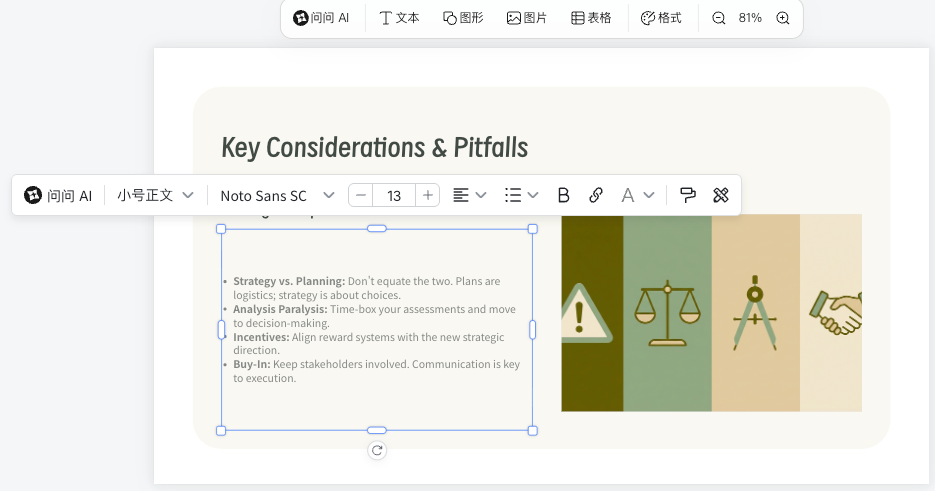Expand the text alignment dropdown
This screenshot has height=491, width=935.
click(x=469, y=195)
